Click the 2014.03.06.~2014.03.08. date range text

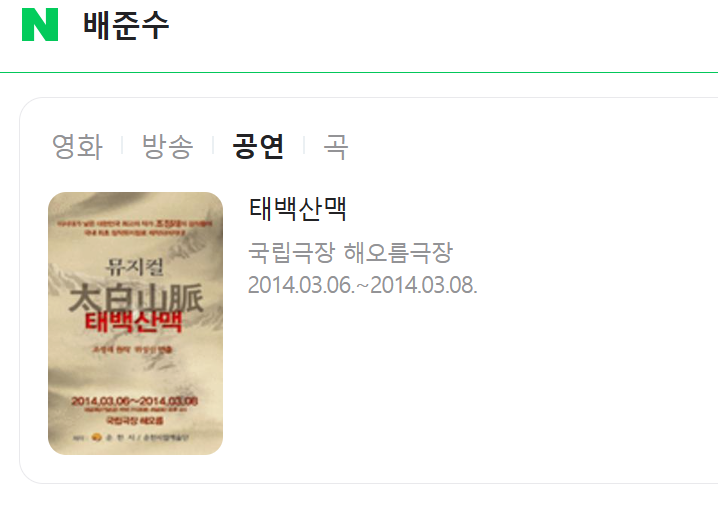pyautogui.click(x=363, y=285)
